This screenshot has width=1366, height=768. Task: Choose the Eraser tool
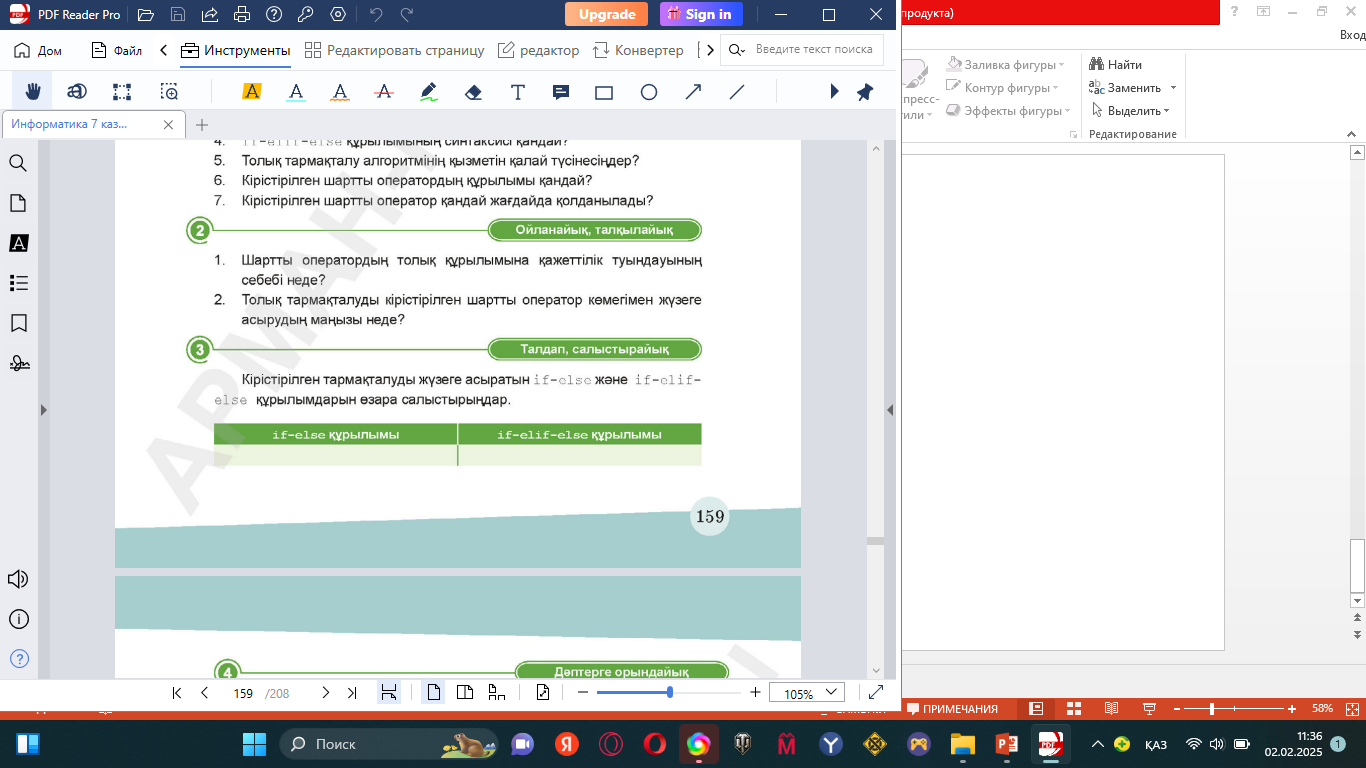[x=474, y=92]
